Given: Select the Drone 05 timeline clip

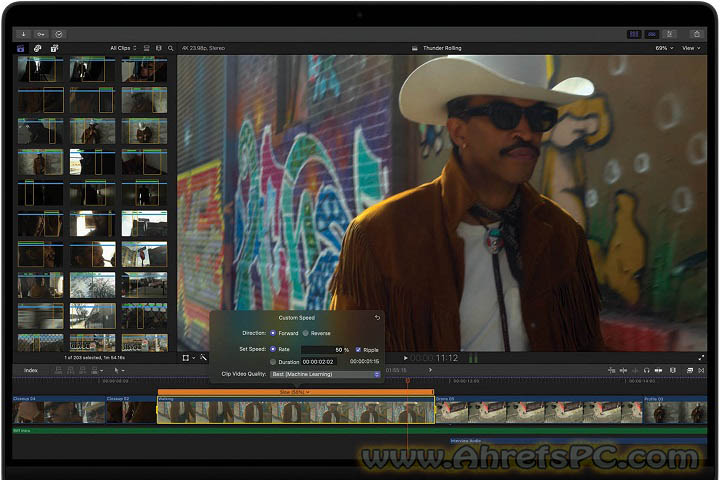Looking at the screenshot, I should click(x=539, y=410).
